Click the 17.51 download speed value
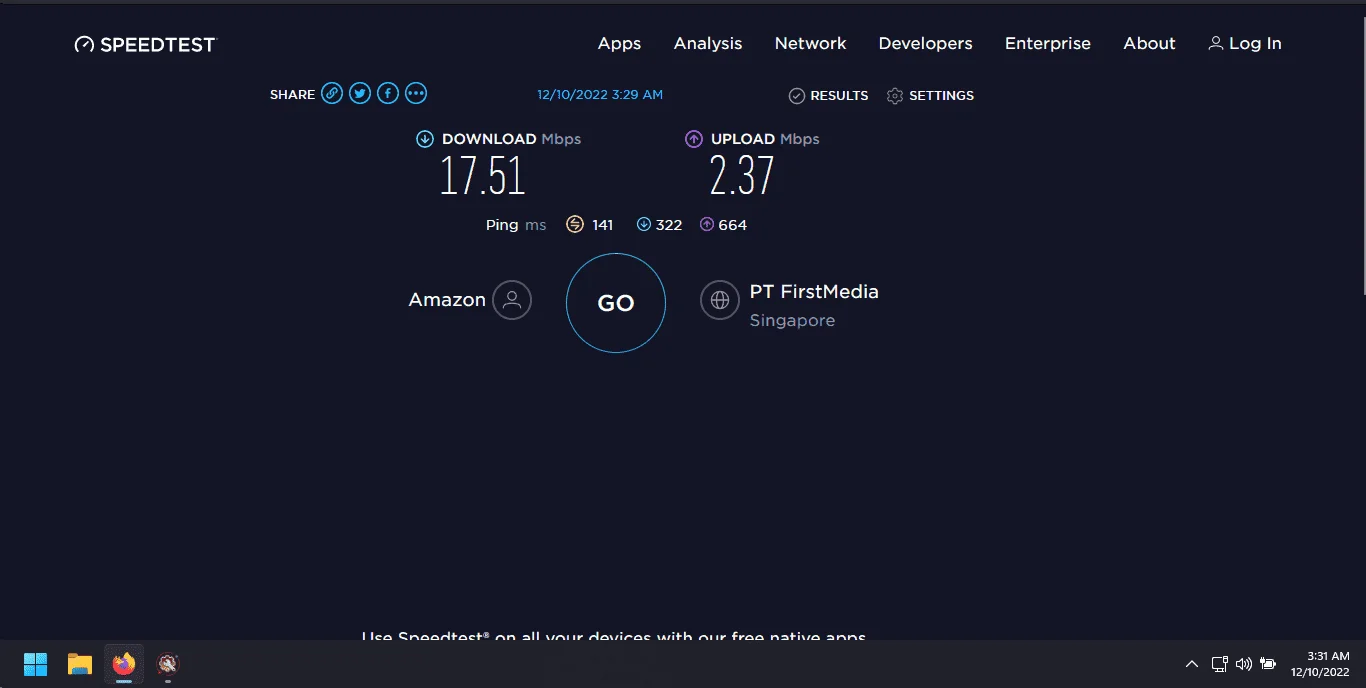The image size is (1366, 688). tap(483, 176)
